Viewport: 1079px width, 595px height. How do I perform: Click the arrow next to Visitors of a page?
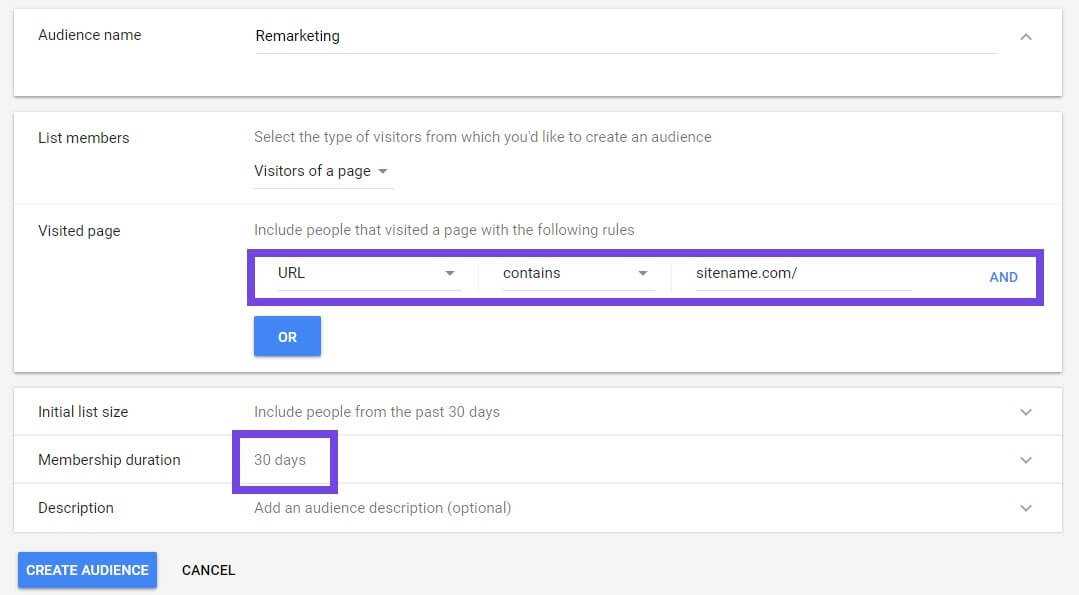click(383, 171)
